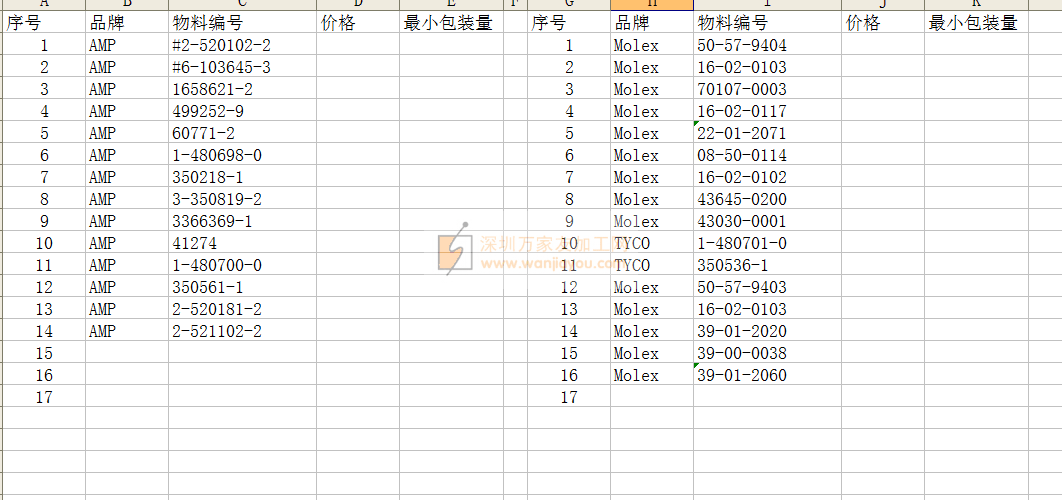Select the 最小包装量 header in column K
The height and width of the screenshot is (500, 1062).
(975, 23)
